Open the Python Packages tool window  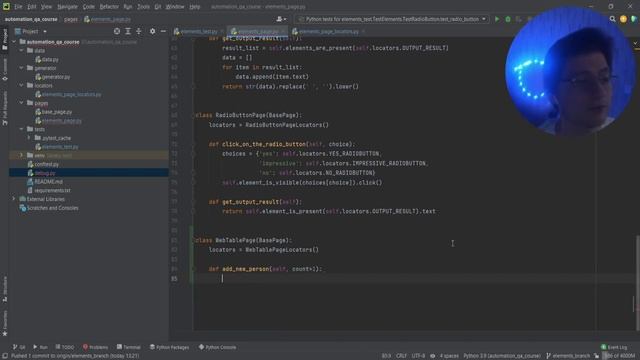pos(169,347)
